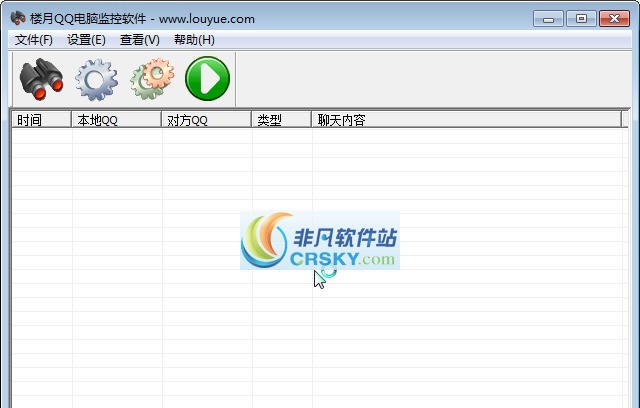The image size is (640, 408).
Task: Sort by the 类型 column header
Action: [281, 120]
